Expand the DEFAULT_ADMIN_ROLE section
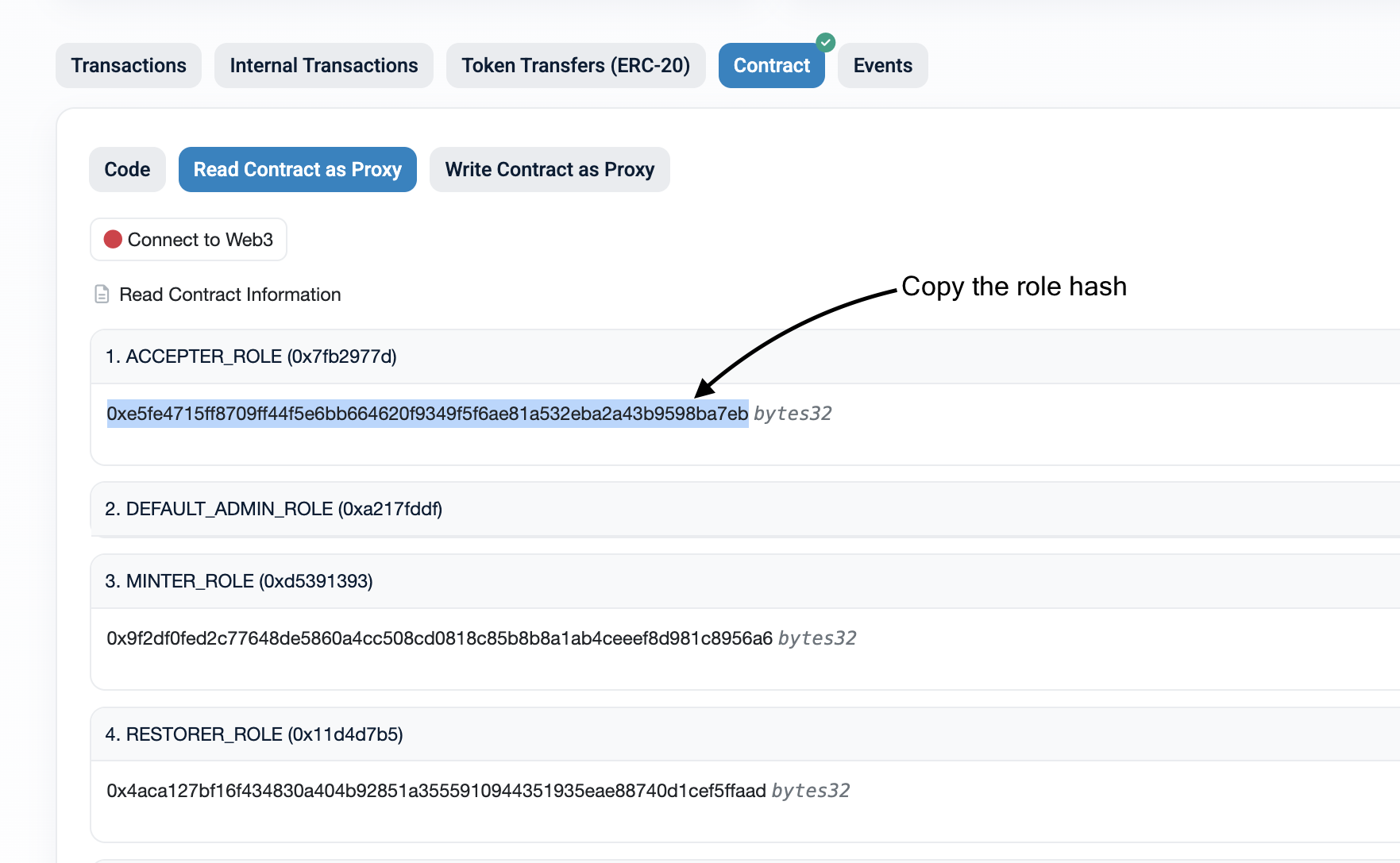The width and height of the screenshot is (1400, 863). [745, 509]
